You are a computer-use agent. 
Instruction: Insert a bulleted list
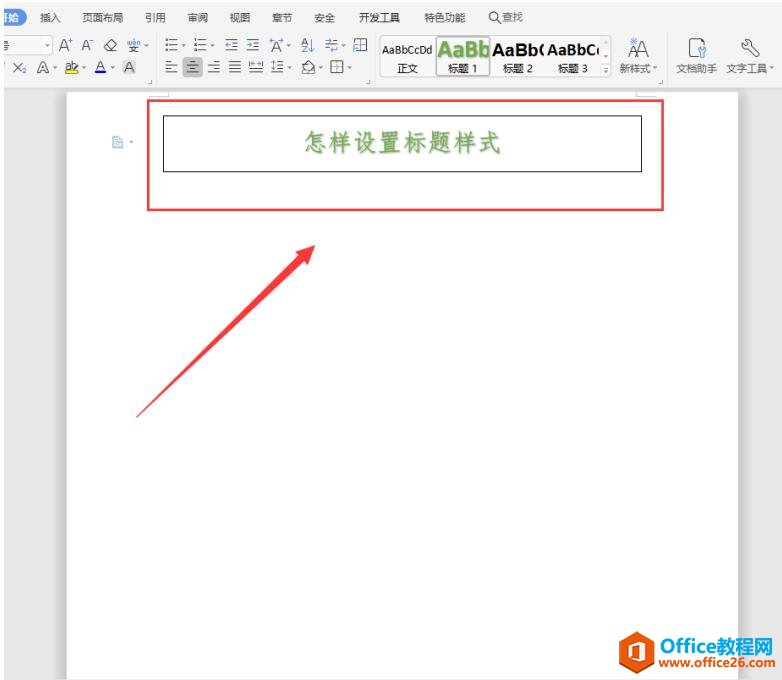pos(171,45)
